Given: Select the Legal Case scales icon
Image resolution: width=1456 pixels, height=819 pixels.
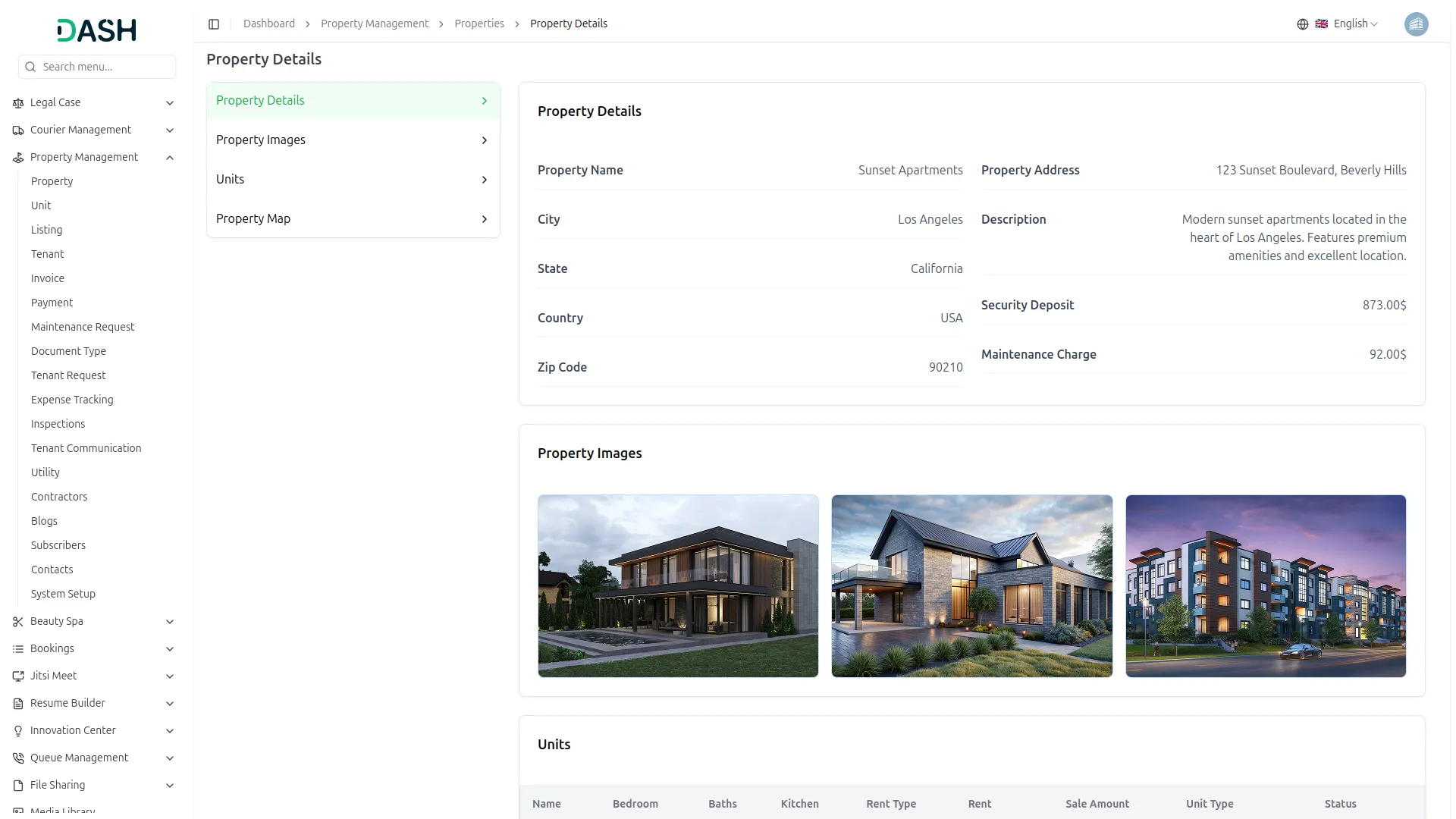Looking at the screenshot, I should click(x=17, y=102).
